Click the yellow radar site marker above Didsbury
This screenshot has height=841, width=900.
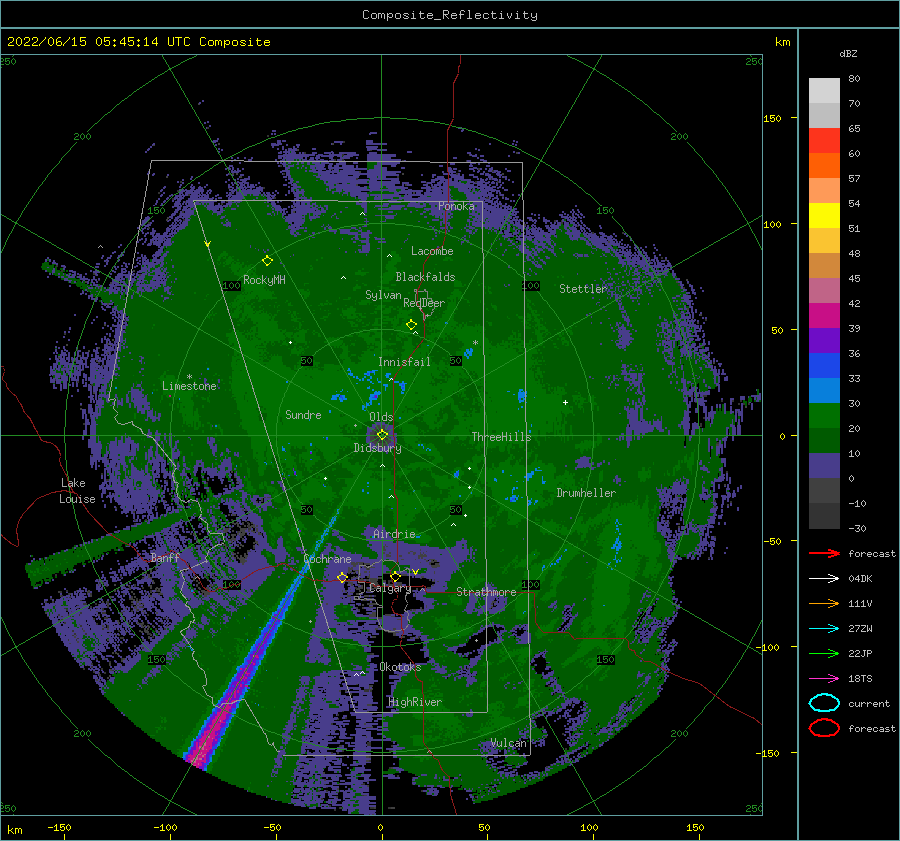coord(382,435)
